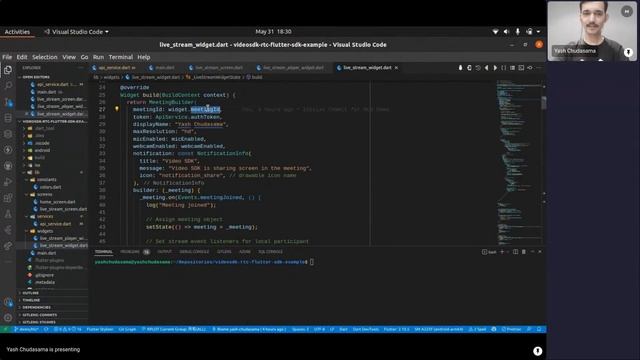The width and height of the screenshot is (640, 360).
Task: Click the May 31 18:30 clock
Action: (x=273, y=31)
